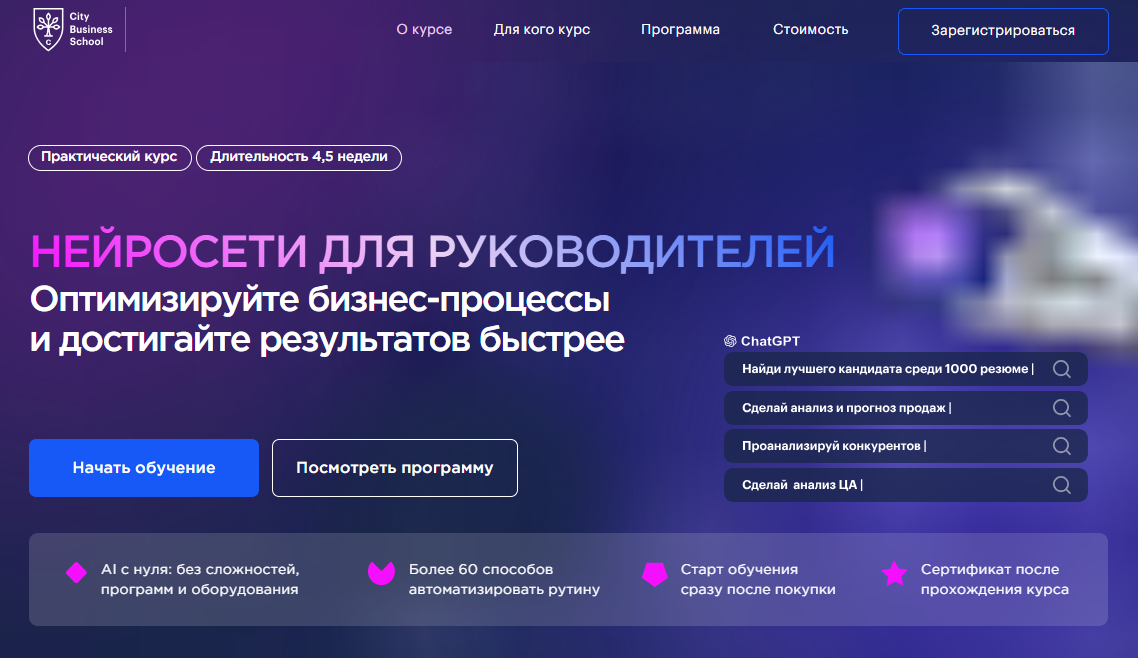Select the 'Найди лучшего кандидата' prompt field
Screen dimensions: 1138x658
tap(906, 369)
